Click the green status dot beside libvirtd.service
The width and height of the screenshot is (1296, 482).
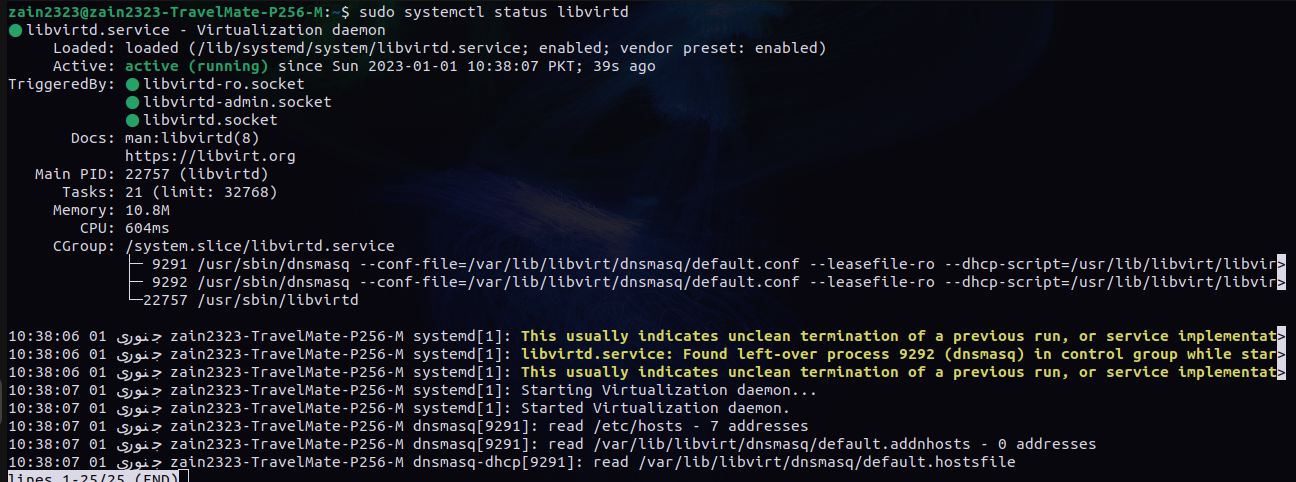point(15,30)
